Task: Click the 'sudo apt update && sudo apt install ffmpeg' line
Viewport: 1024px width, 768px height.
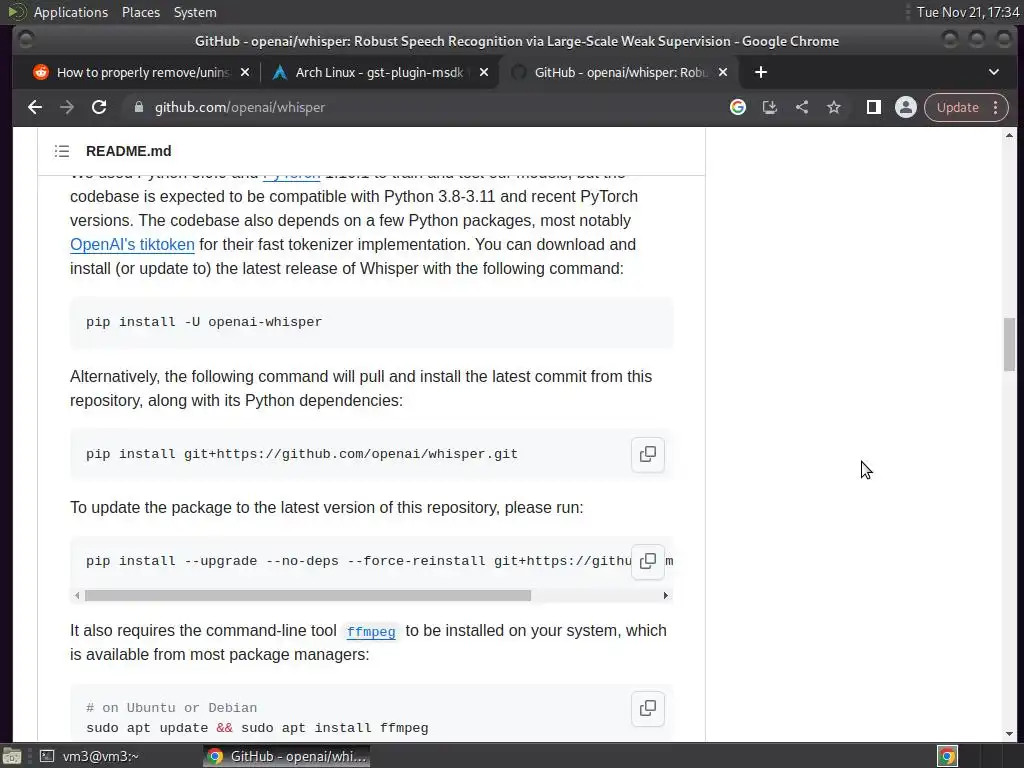Action: click(x=257, y=728)
